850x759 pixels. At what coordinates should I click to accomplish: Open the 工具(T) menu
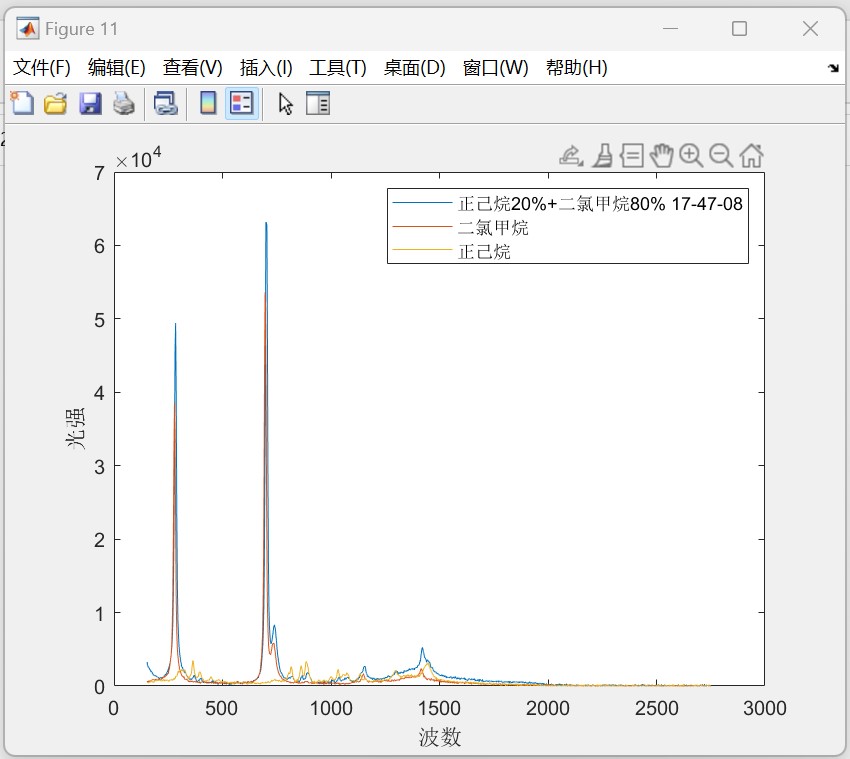pyautogui.click(x=338, y=68)
